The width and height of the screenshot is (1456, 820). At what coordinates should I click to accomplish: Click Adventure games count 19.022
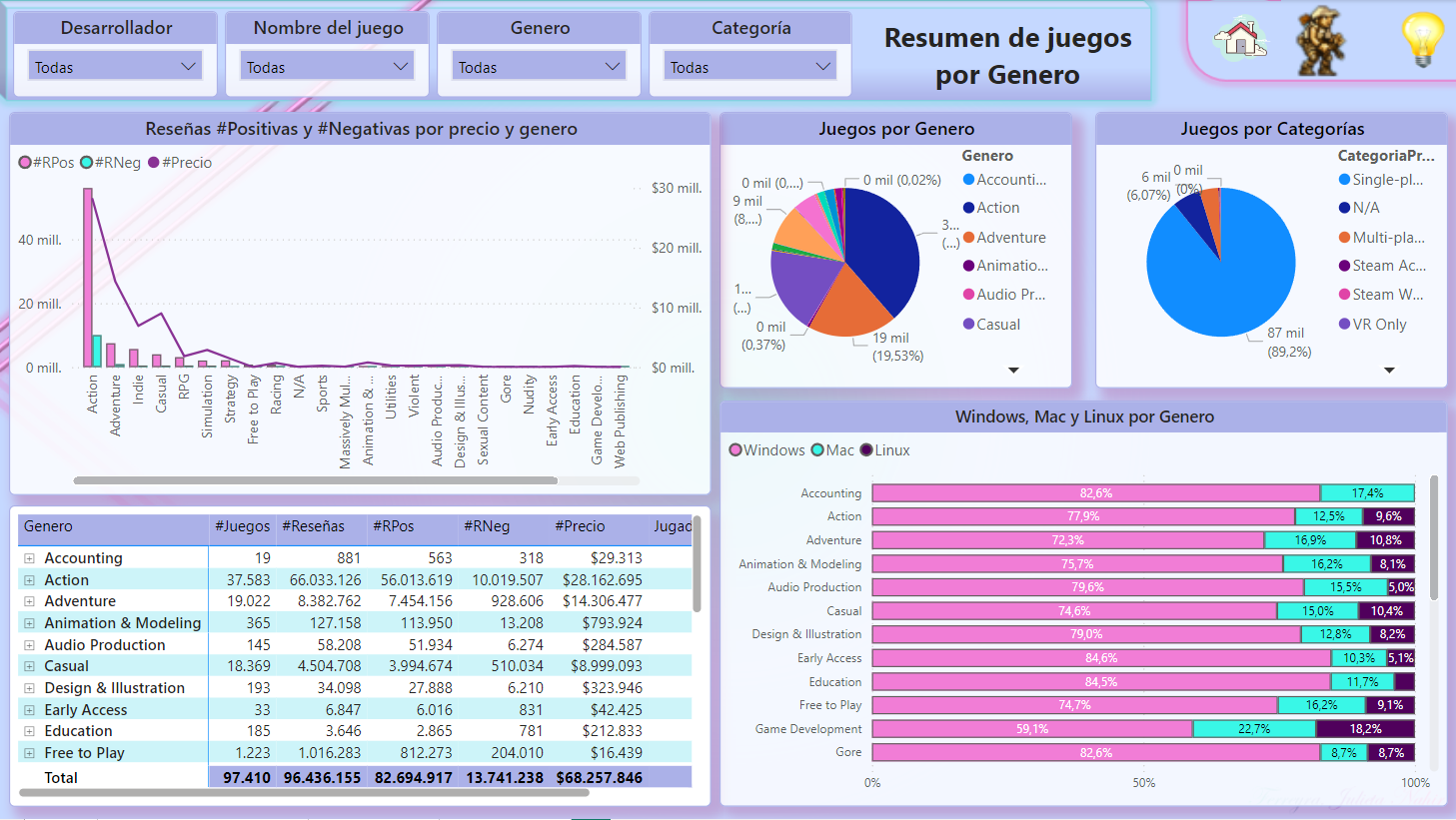(249, 601)
